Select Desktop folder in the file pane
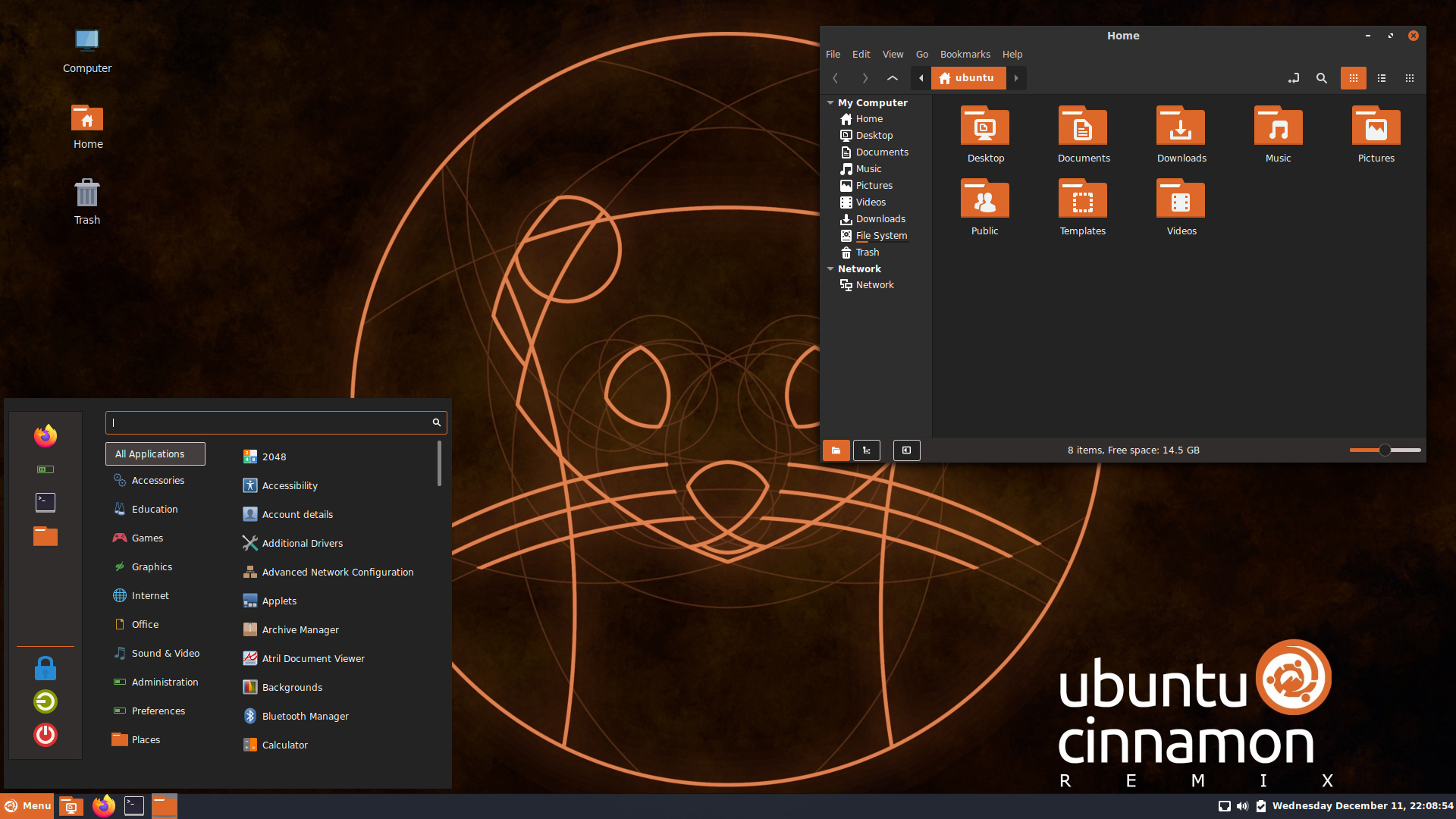Viewport: 1456px width, 819px height. point(985,135)
